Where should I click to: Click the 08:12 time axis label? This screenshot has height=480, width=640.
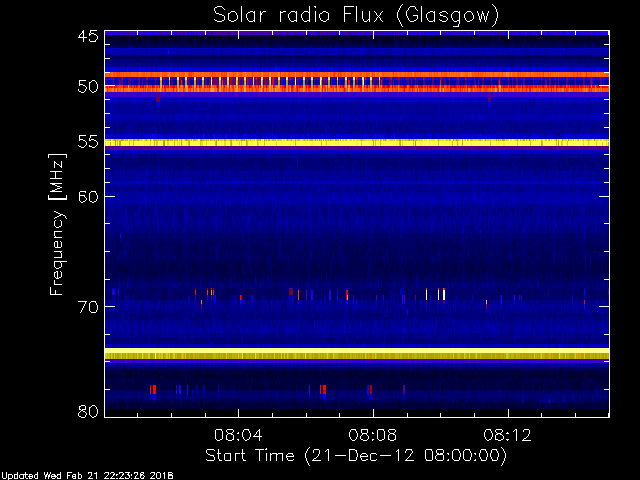pyautogui.click(x=508, y=435)
